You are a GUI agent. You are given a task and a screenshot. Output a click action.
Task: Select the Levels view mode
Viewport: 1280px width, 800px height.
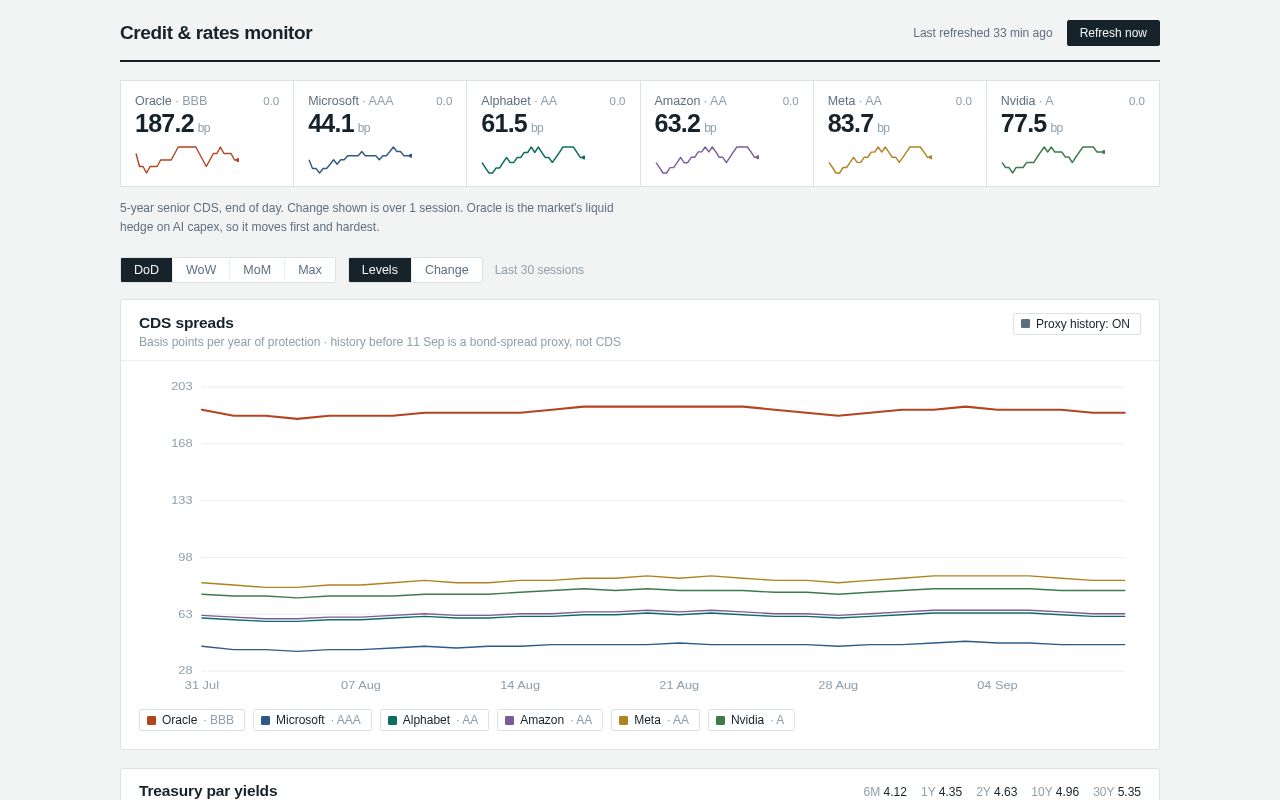[380, 270]
